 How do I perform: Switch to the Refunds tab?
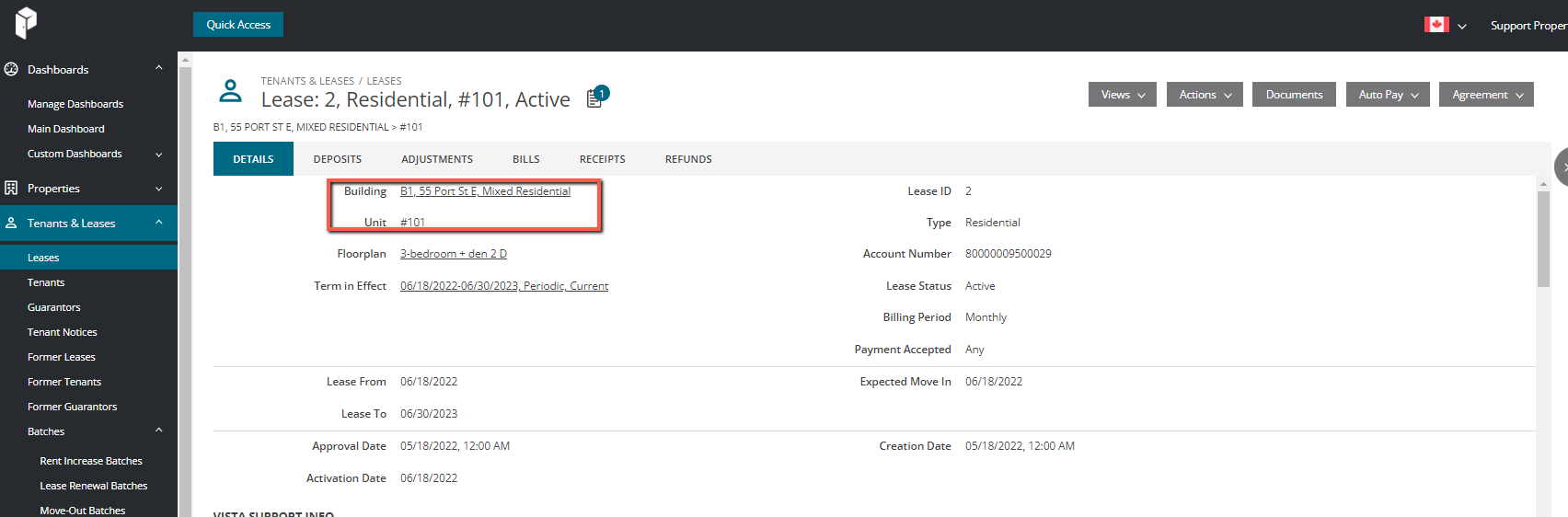point(688,159)
